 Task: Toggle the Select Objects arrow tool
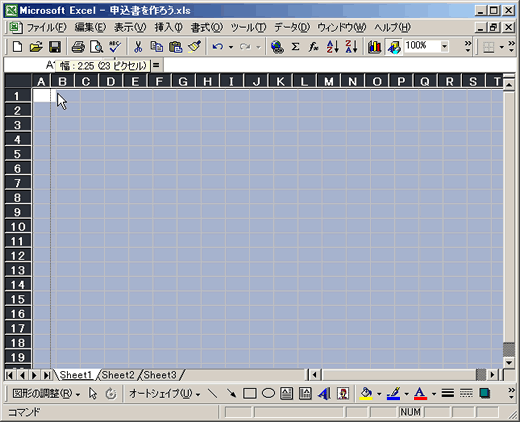click(93, 394)
